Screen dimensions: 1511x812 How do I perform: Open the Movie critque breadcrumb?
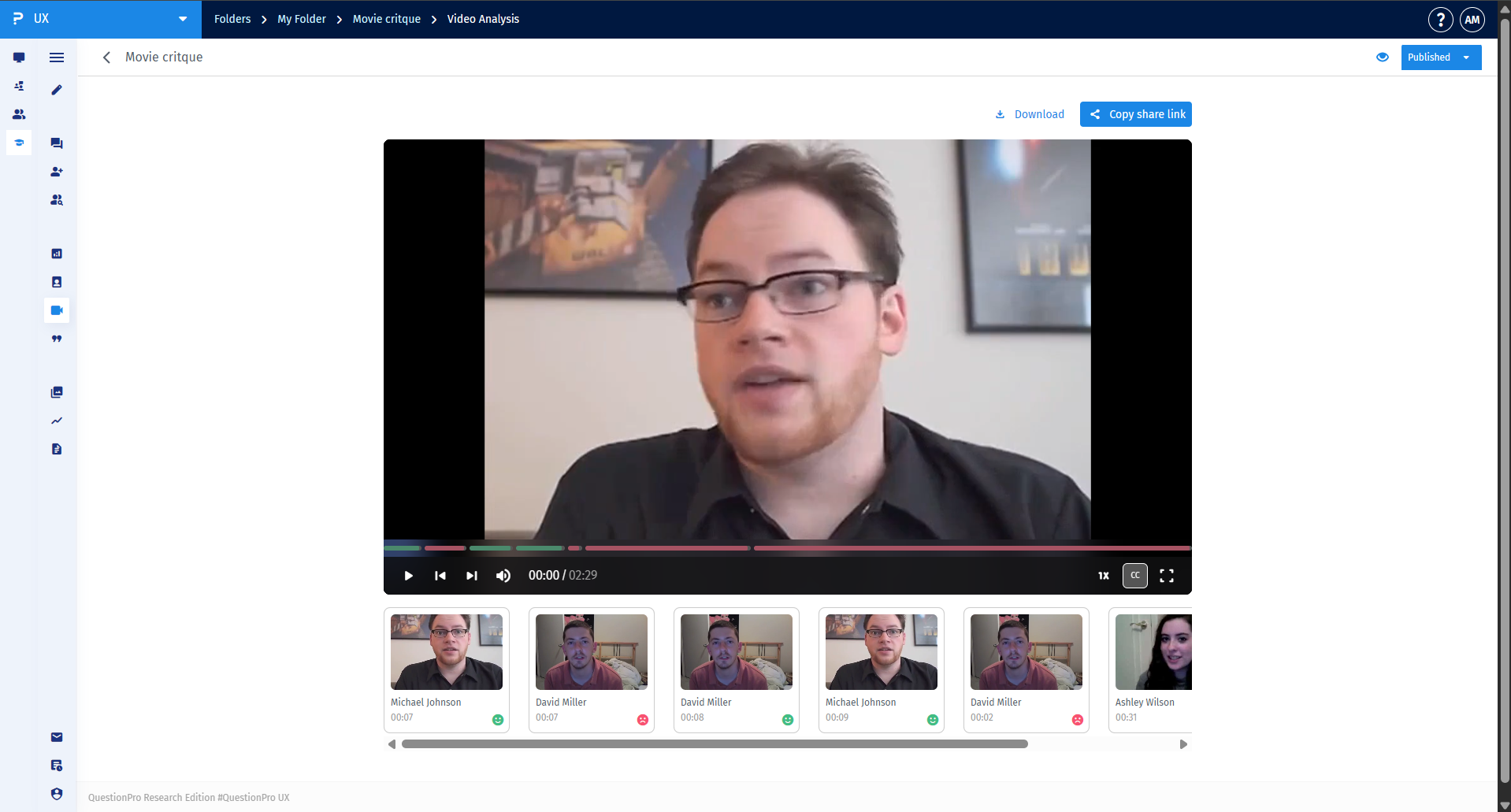386,19
